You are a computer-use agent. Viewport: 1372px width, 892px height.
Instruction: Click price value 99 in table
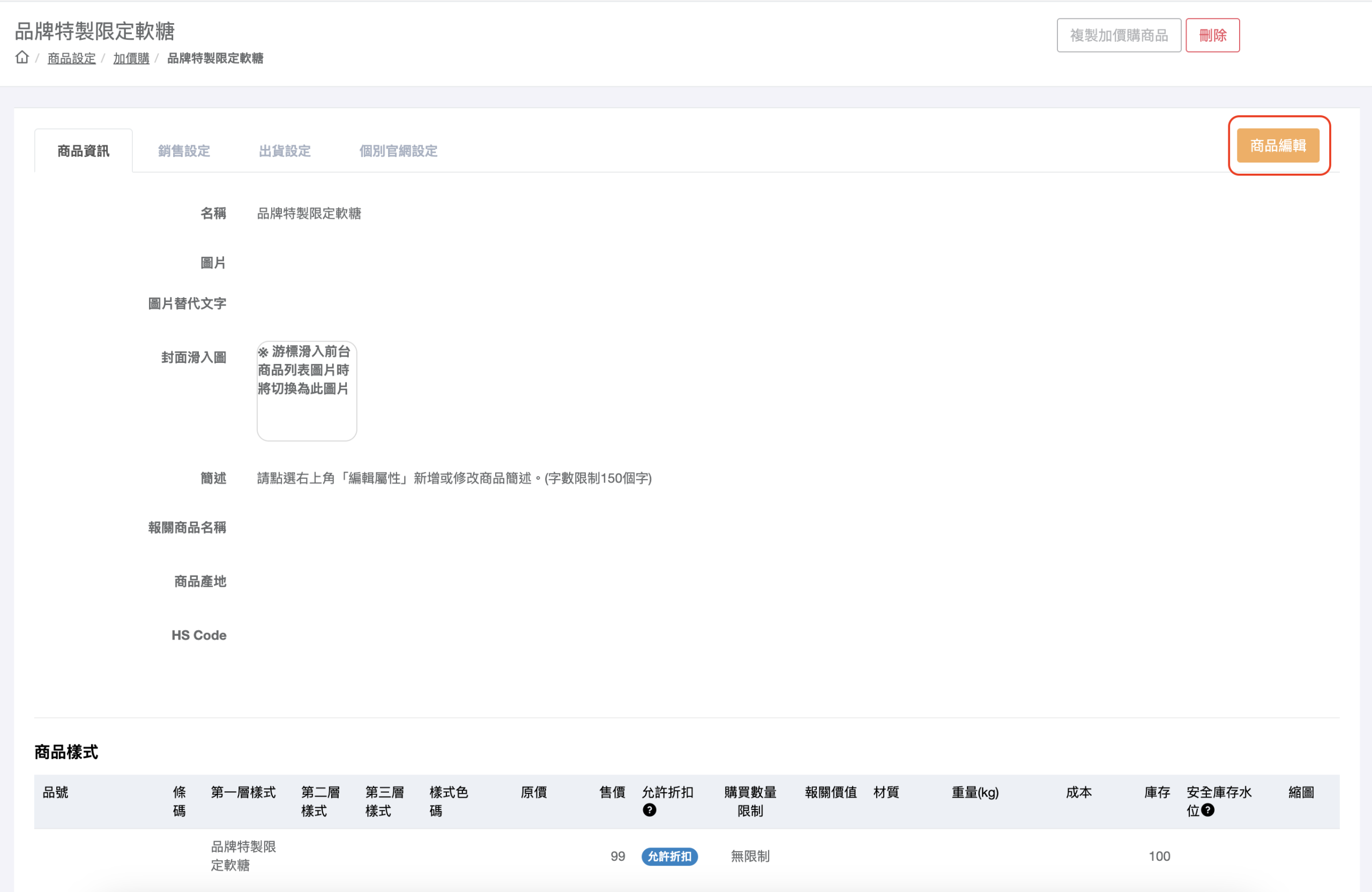pyautogui.click(x=617, y=856)
